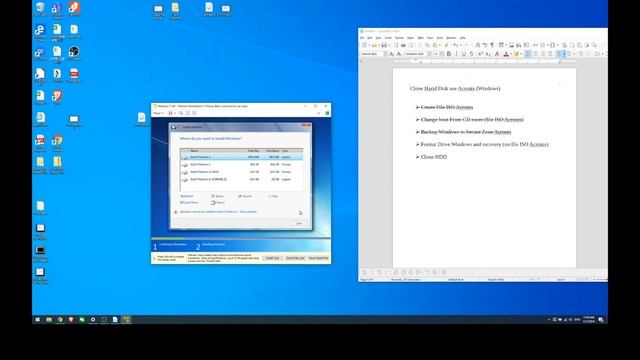Viewport: 640px width, 360px height.
Task: Insert table icon in Writer toolbar
Action: click(x=501, y=45)
